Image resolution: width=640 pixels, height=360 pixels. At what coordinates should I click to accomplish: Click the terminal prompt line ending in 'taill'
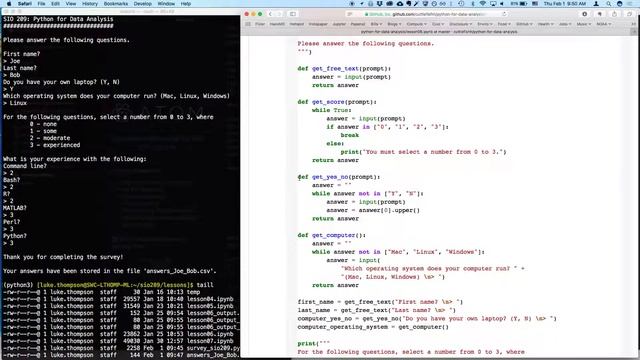click(x=108, y=285)
